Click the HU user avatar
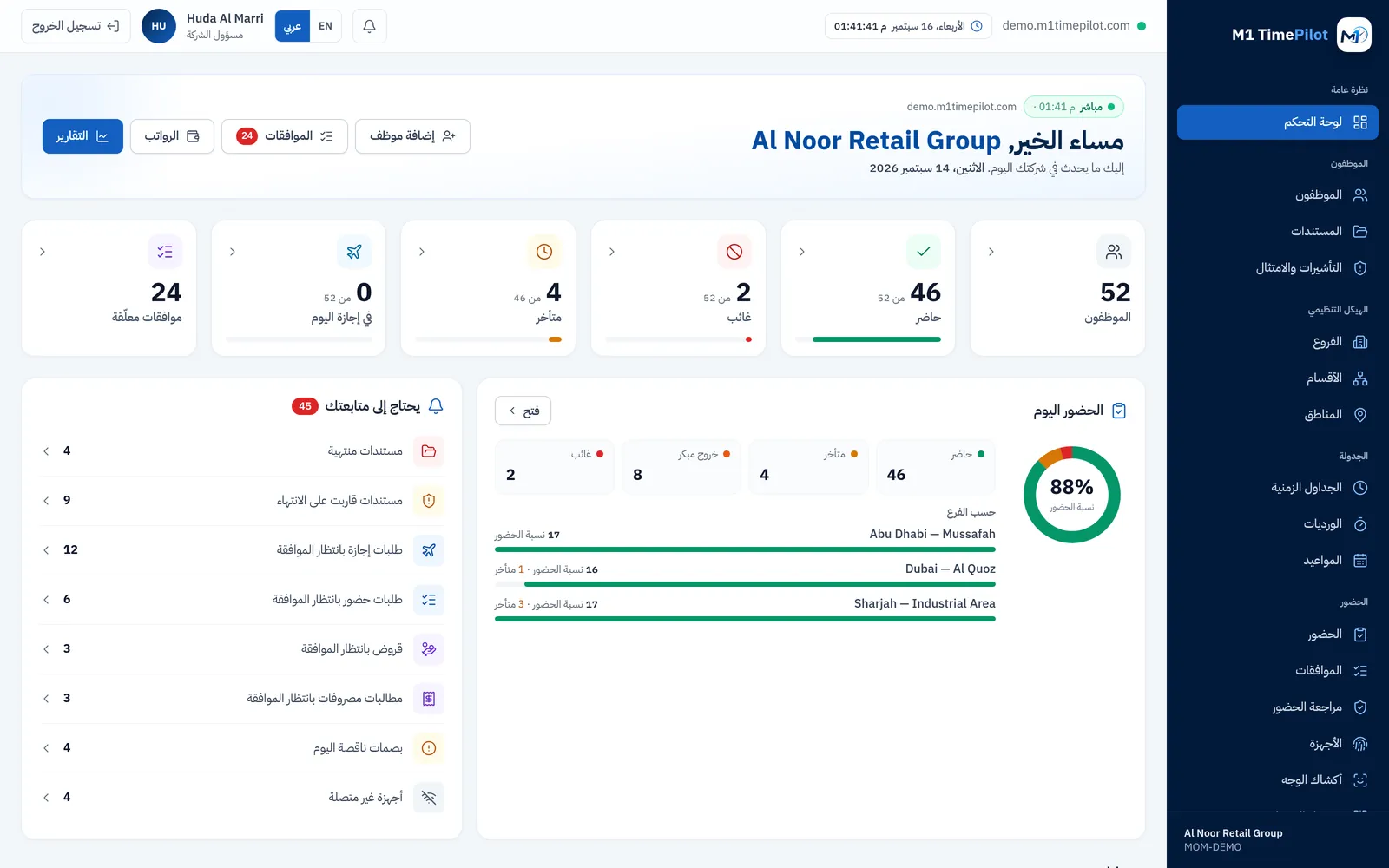This screenshot has height=868, width=1389. point(159,26)
